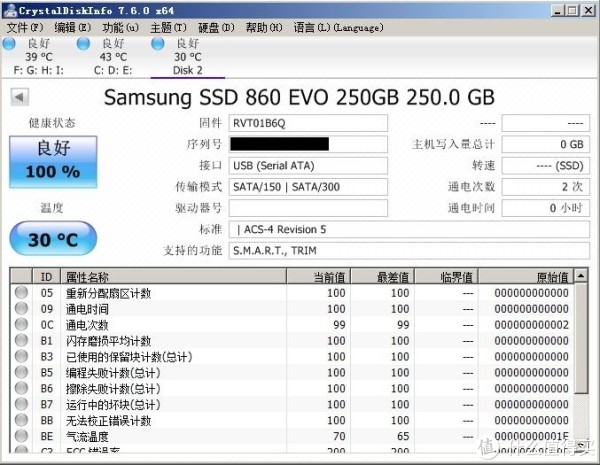Image resolution: width=600 pixels, height=465 pixels.
Task: Open the 功能(u) menu
Action: click(x=120, y=28)
